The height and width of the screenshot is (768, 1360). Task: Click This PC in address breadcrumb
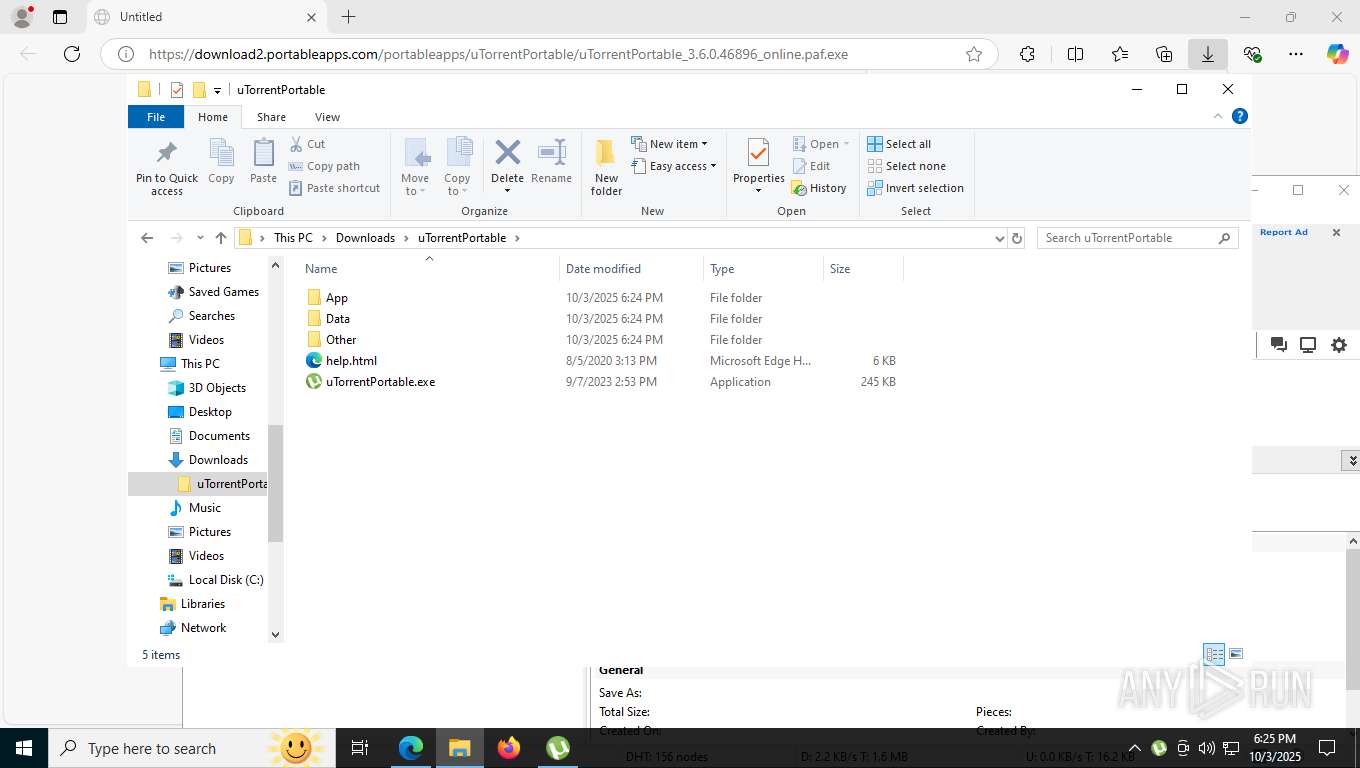coord(293,238)
